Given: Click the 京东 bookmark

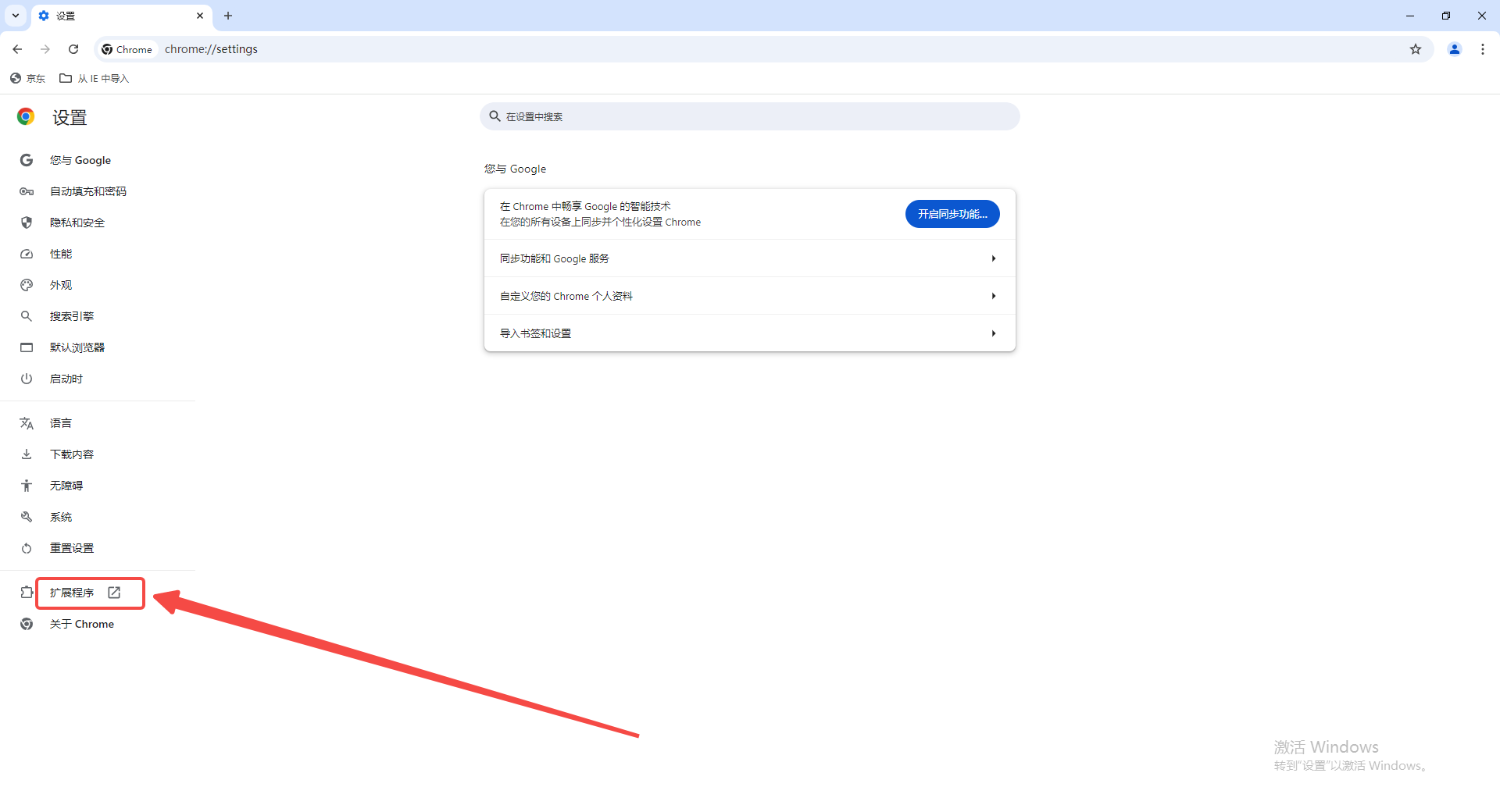Looking at the screenshot, I should tap(27, 78).
